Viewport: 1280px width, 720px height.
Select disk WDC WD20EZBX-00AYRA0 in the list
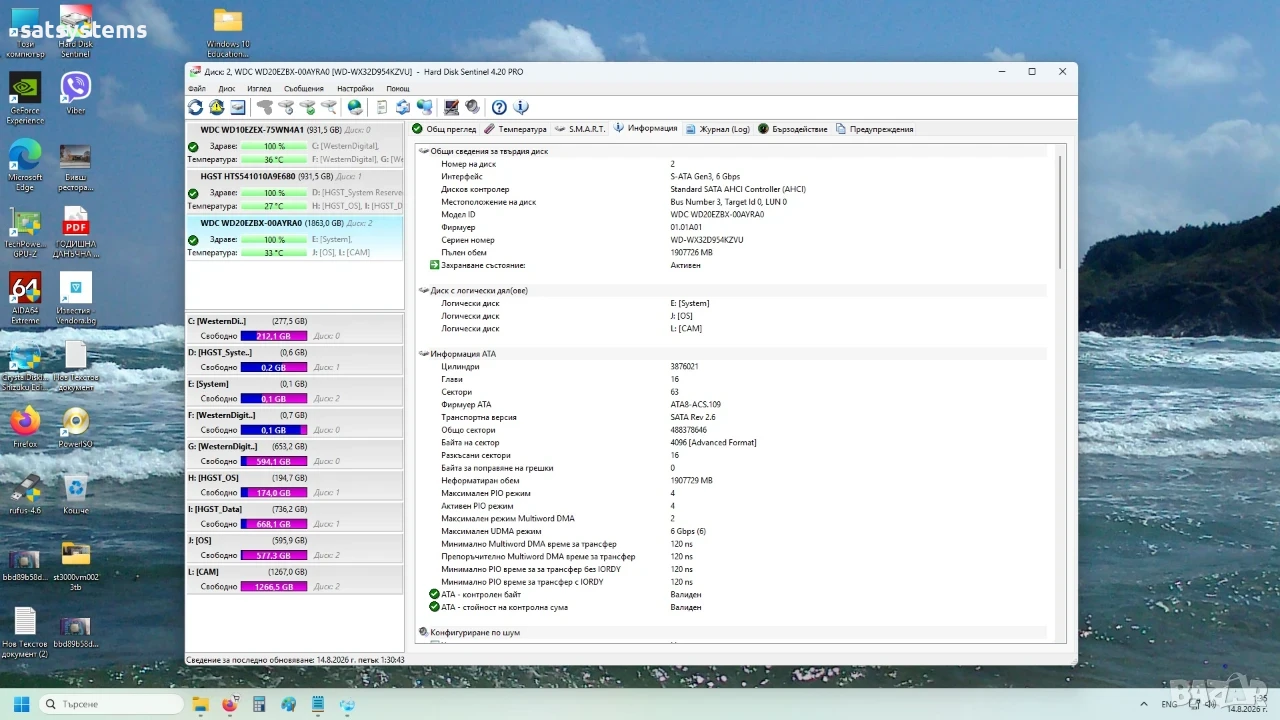295,238
